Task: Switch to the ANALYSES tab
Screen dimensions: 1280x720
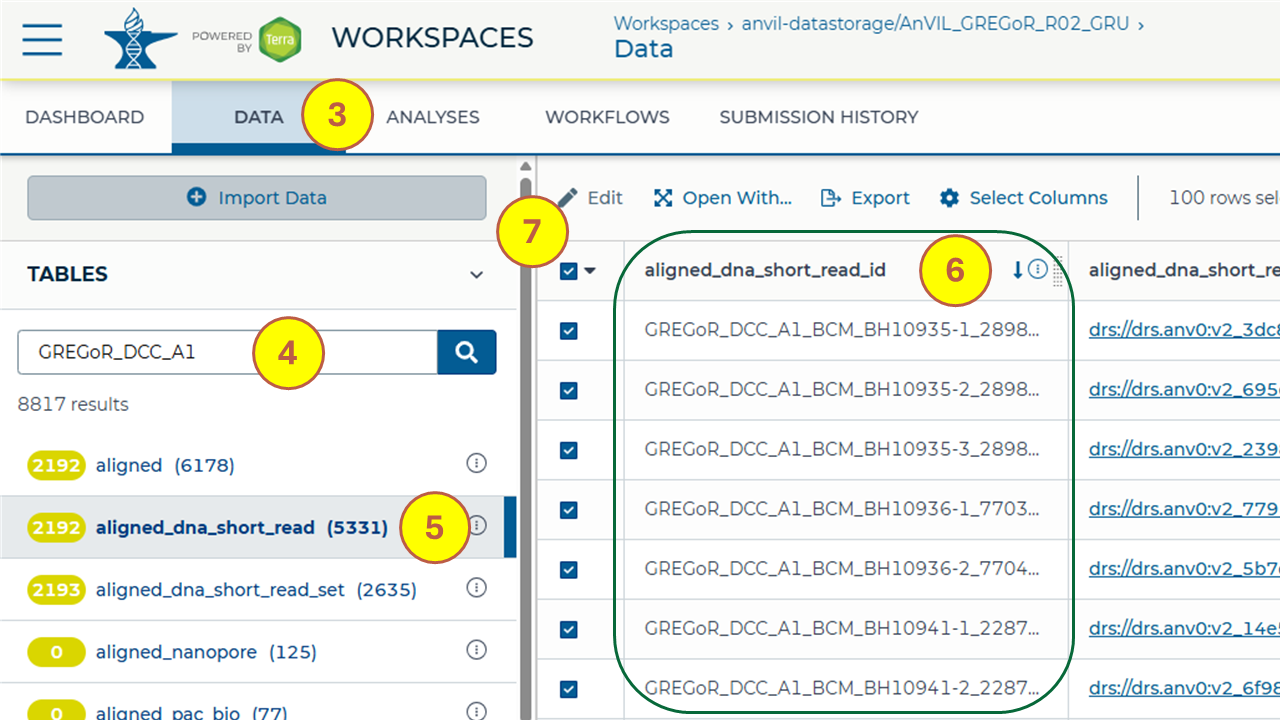Action: (x=433, y=117)
